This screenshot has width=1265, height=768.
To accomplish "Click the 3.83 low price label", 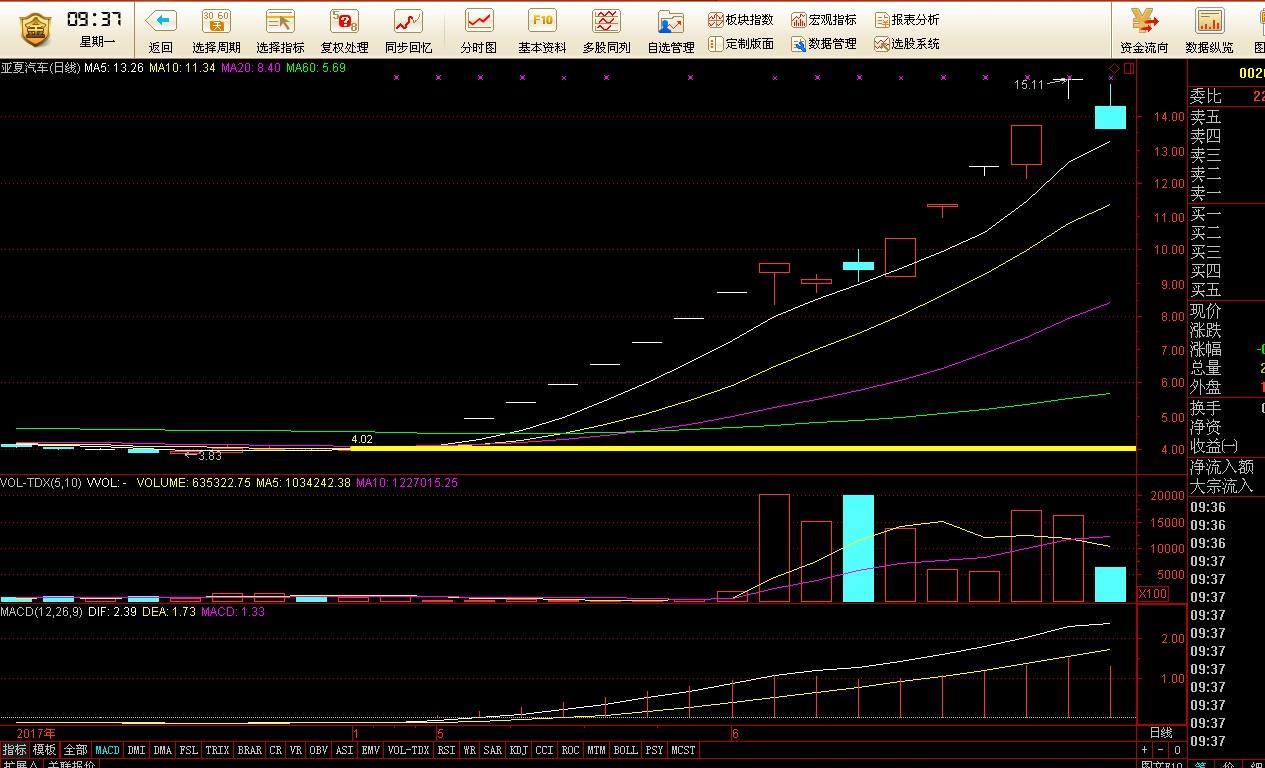I will 208,456.
